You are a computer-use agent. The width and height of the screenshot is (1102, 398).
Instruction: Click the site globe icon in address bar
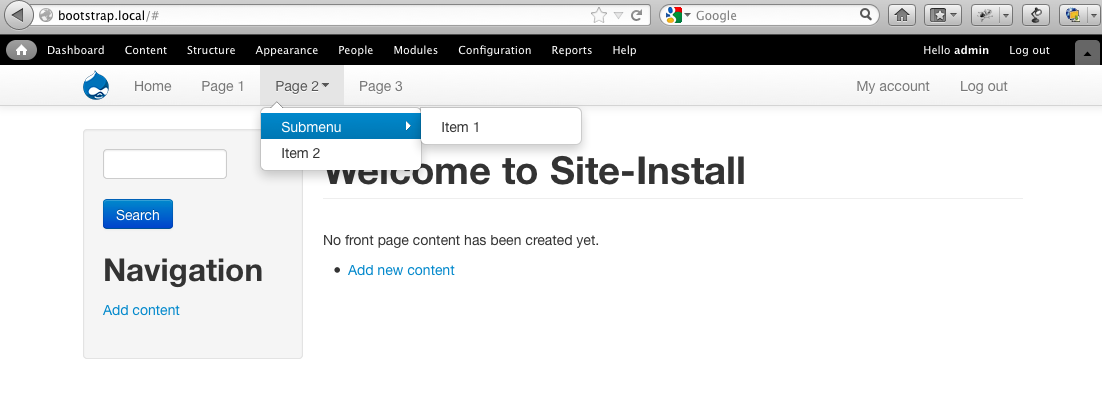[x=46, y=15]
